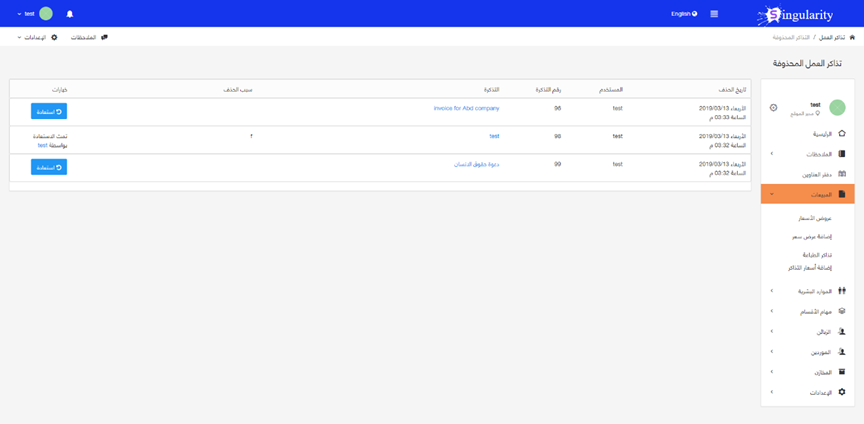
Task: Click the sidebar user avatar circle
Action: (837, 108)
